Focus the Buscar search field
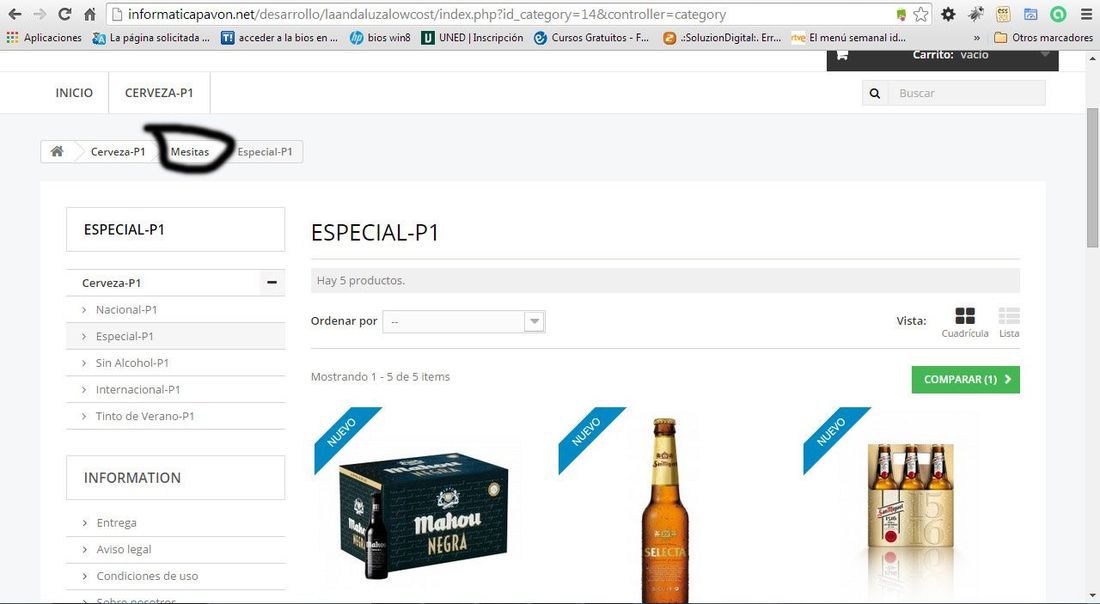Image resolution: width=1100 pixels, height=604 pixels. pos(967,93)
